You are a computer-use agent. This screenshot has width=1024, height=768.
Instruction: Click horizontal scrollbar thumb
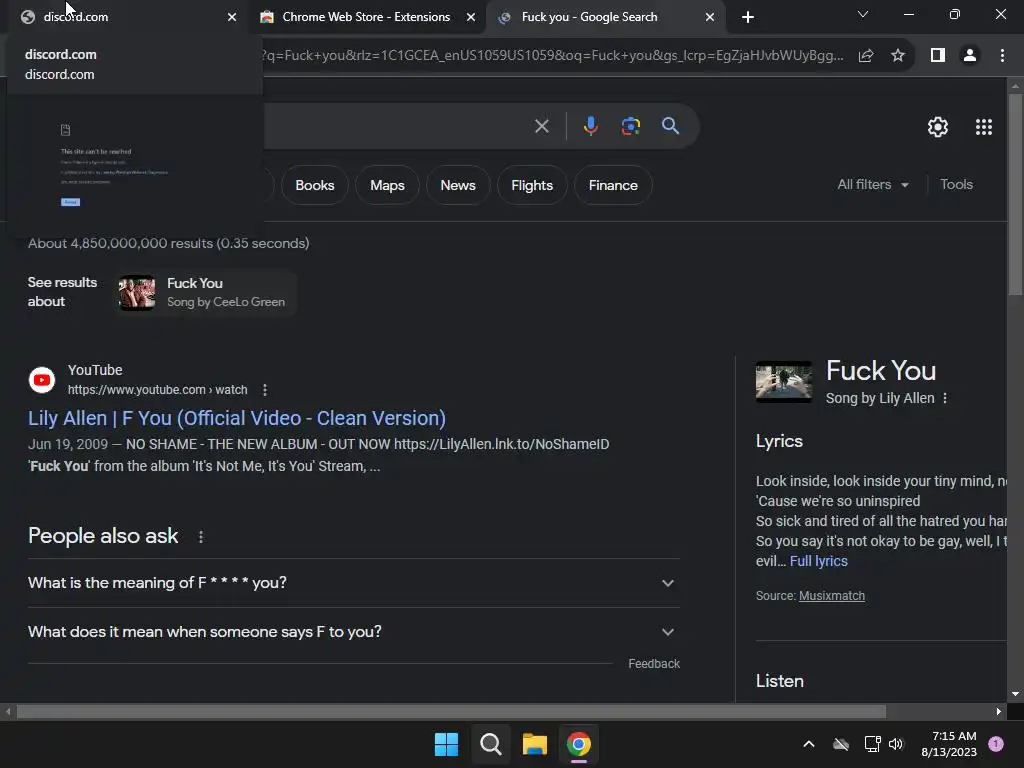451,711
